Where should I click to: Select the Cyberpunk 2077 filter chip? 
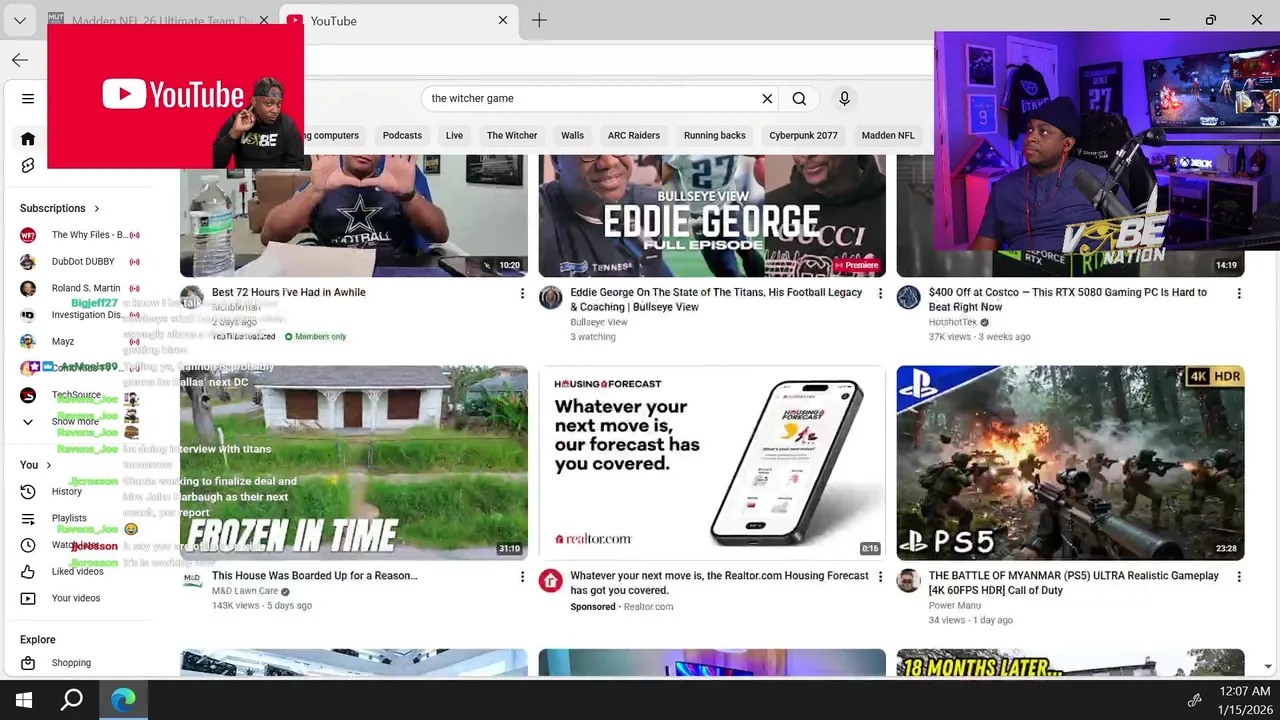tap(803, 135)
